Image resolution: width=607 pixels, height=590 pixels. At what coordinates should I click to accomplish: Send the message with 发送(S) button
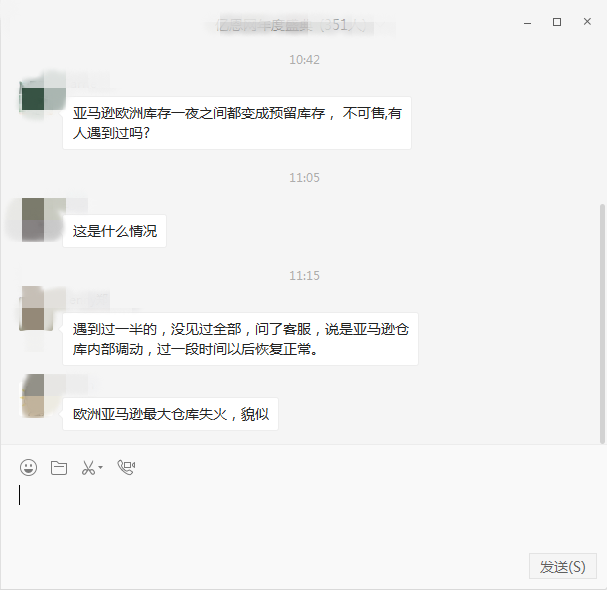[562, 566]
